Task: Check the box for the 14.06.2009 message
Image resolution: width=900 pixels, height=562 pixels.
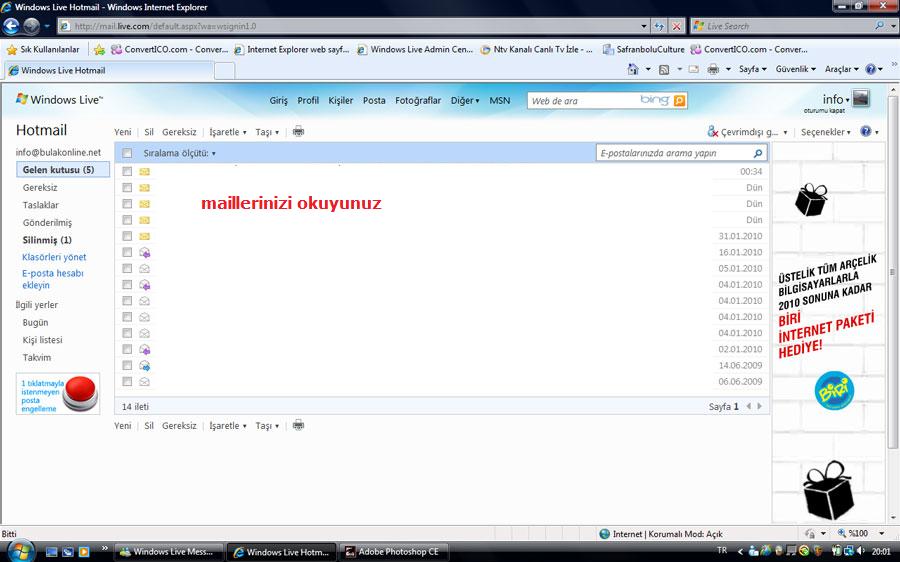Action: click(127, 365)
